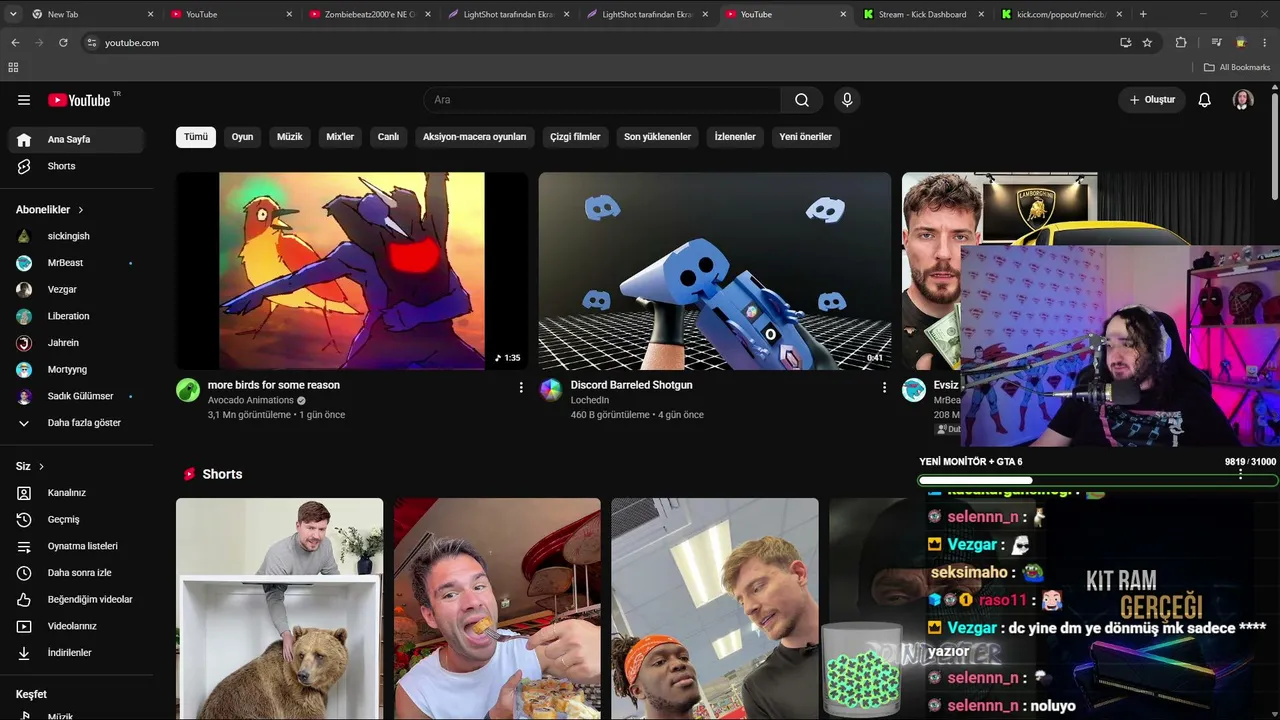The image size is (1280, 720).
Task: Play the Discord shotgun video thumbnail
Action: click(715, 271)
